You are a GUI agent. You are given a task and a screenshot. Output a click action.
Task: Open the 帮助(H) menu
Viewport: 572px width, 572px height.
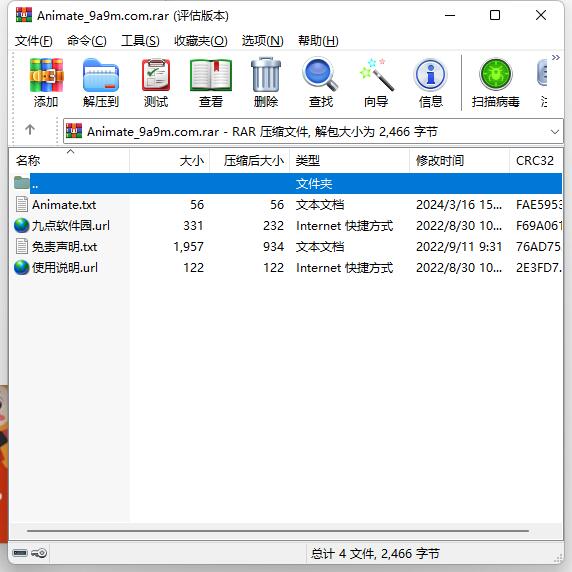pyautogui.click(x=318, y=40)
